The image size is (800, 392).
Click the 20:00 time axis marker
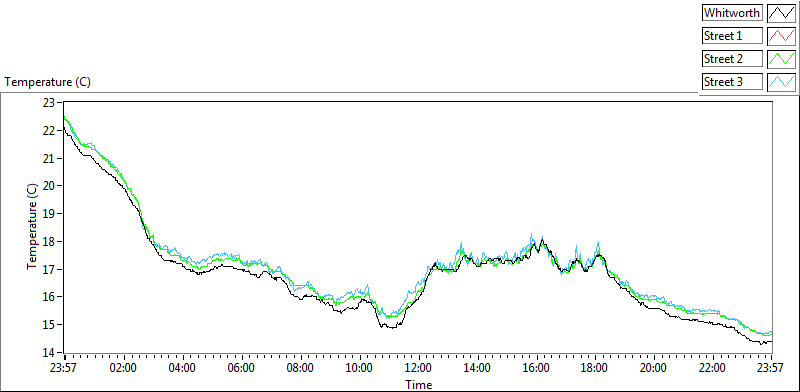(x=654, y=368)
